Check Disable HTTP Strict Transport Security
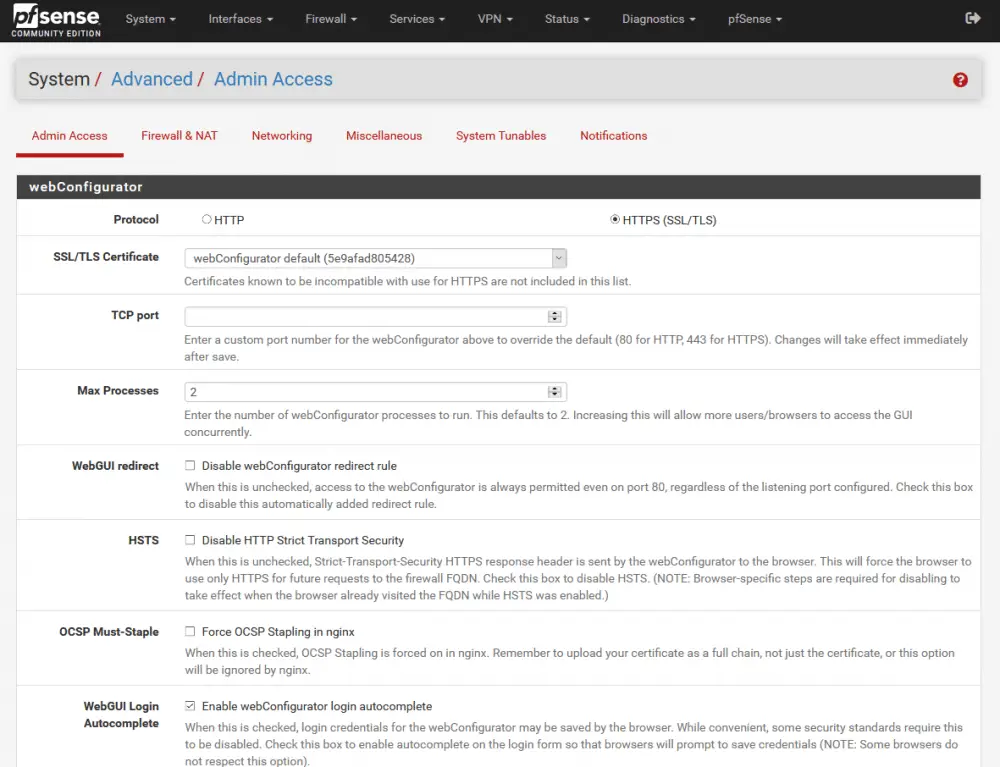 point(189,540)
